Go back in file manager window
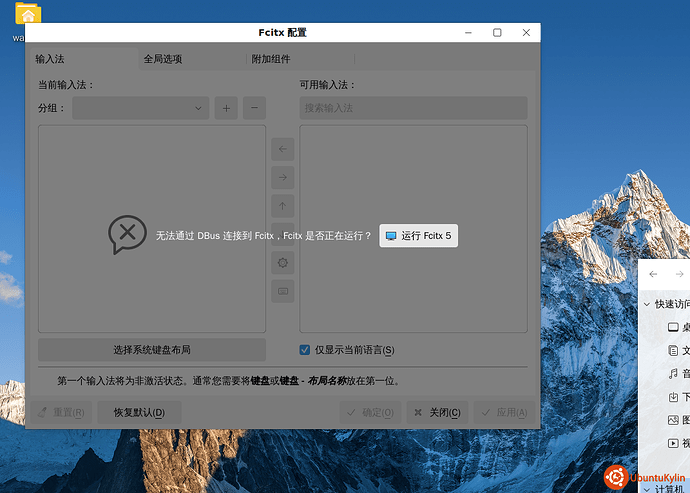 pos(653,274)
